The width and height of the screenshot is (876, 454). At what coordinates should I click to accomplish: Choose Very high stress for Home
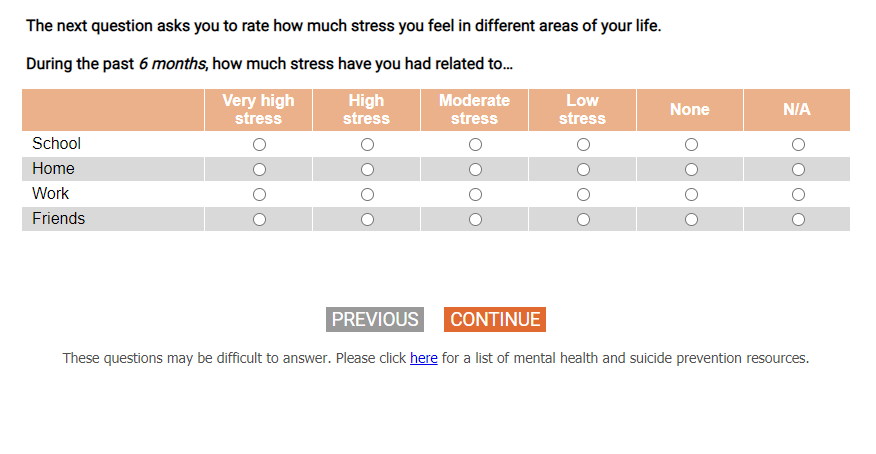259,170
